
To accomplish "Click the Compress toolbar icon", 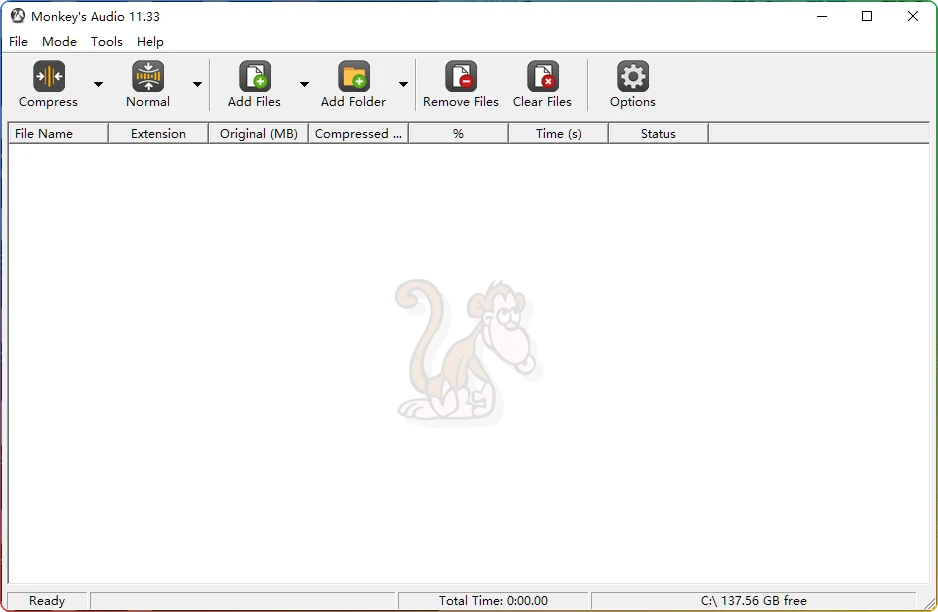I will [x=48, y=76].
